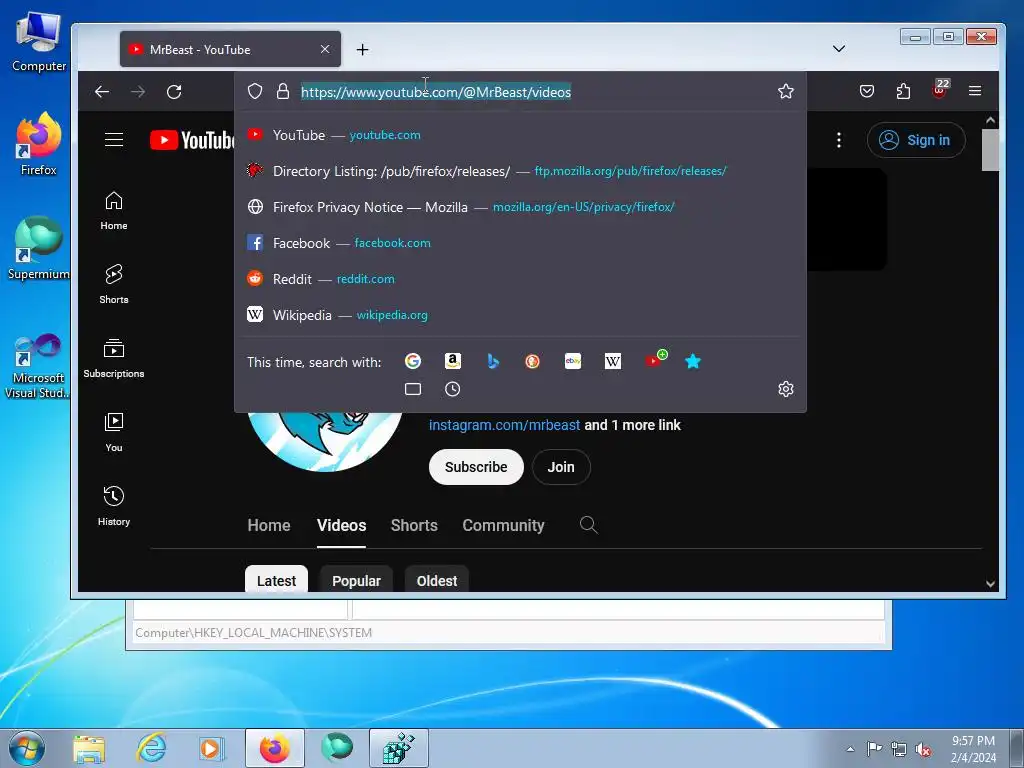Search in open Tabs icon
Screen dimensions: 1024x768
tap(413, 389)
